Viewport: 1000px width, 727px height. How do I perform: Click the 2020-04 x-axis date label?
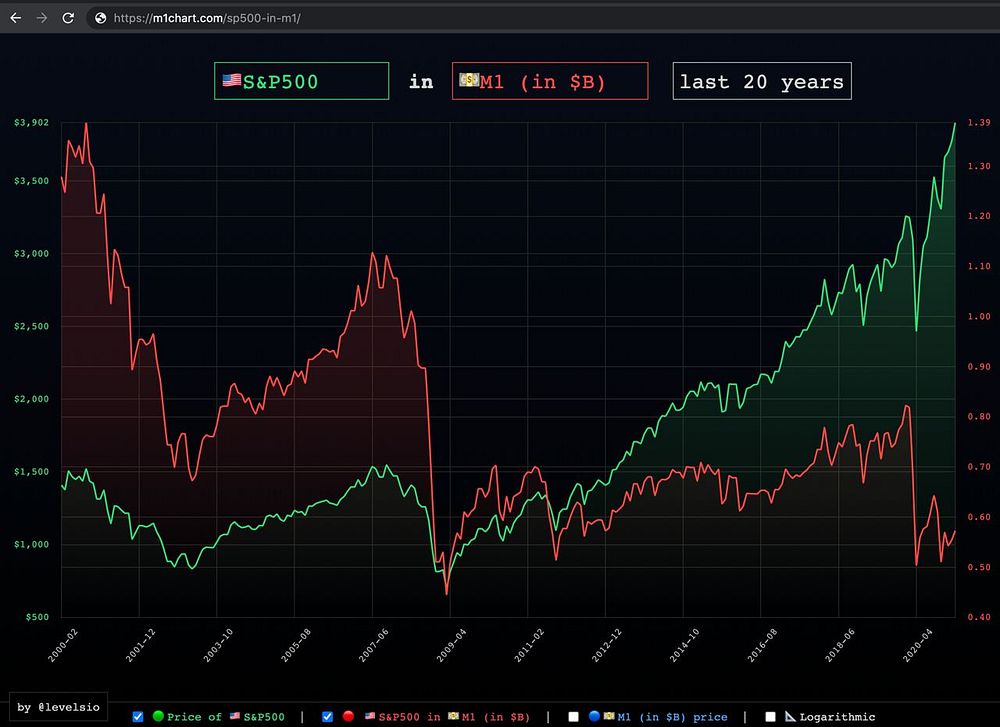917,645
